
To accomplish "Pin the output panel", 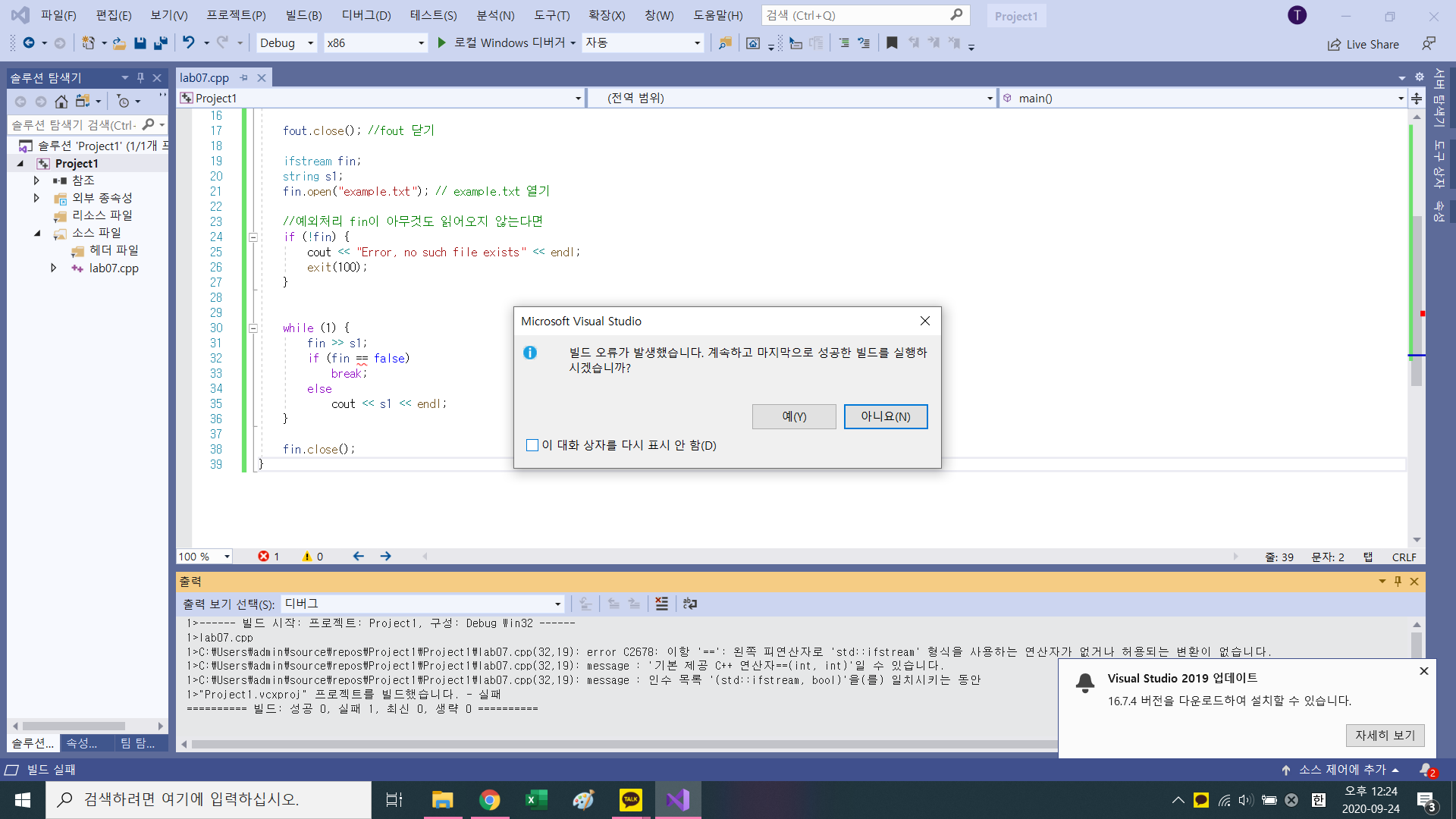I will click(x=1398, y=582).
